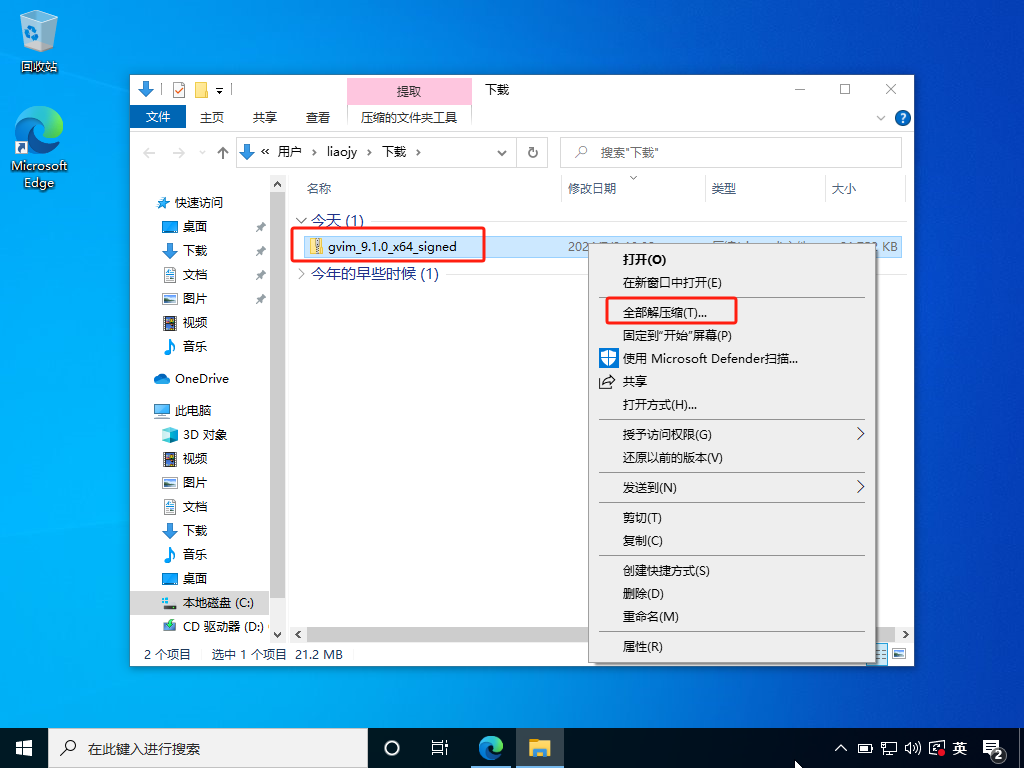
Task: Switch to the 共享 ribbon tab
Action: pos(264,118)
